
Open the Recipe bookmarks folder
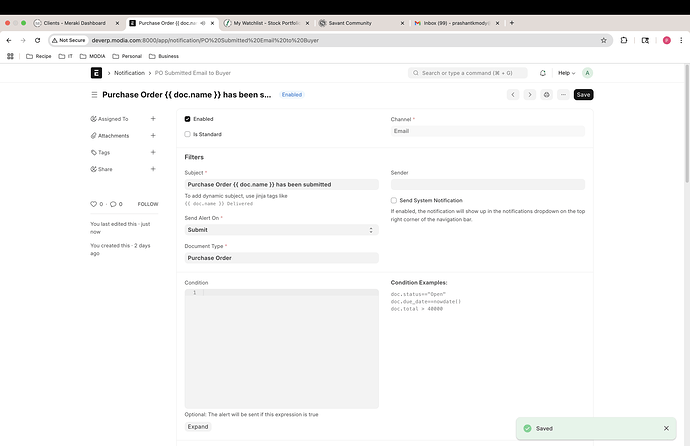39,56
